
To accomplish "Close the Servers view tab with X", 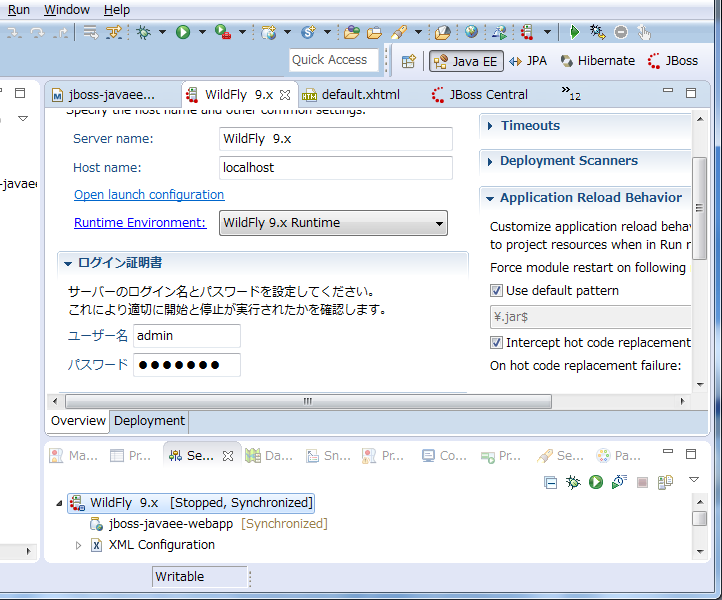I will pyautogui.click(x=228, y=456).
